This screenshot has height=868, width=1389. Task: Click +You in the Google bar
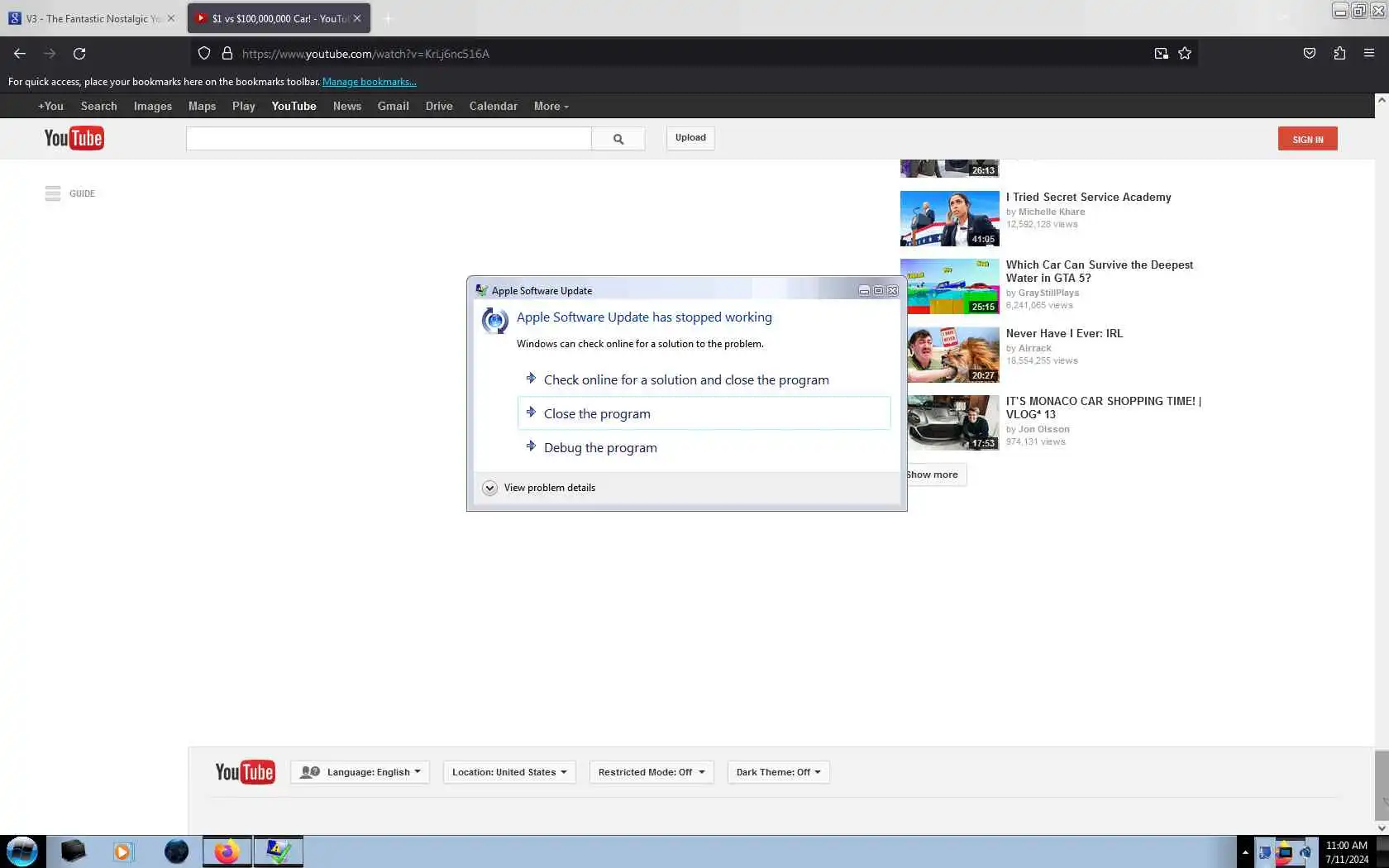pos(50,106)
